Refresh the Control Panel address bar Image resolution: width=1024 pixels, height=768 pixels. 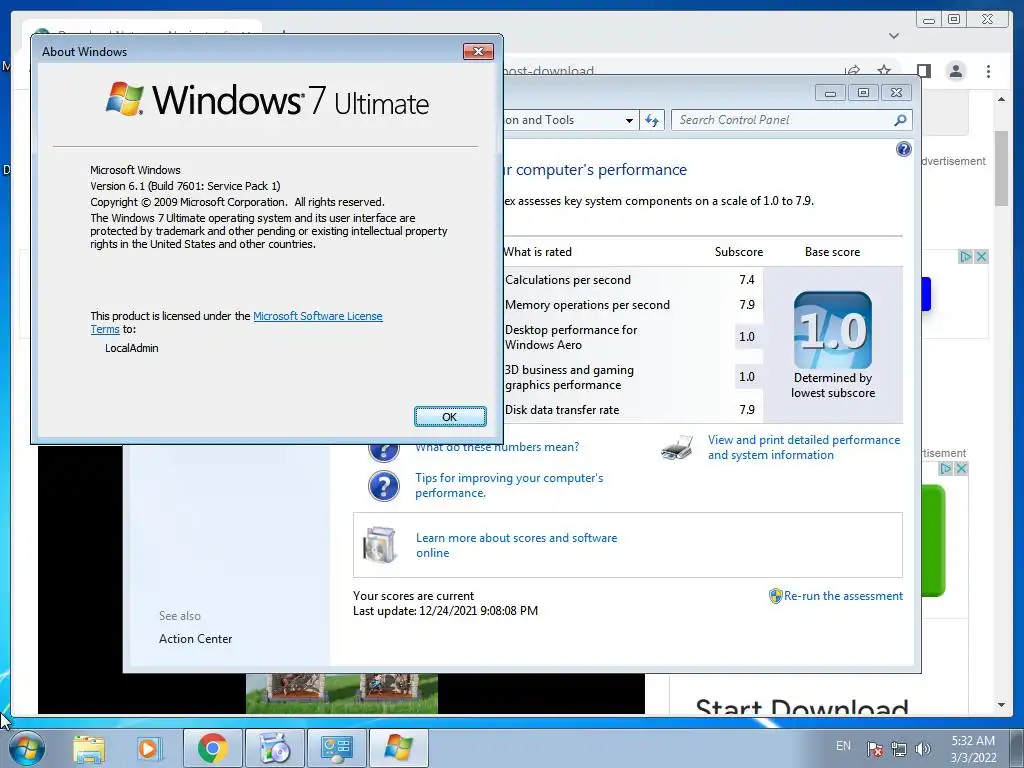pos(652,120)
